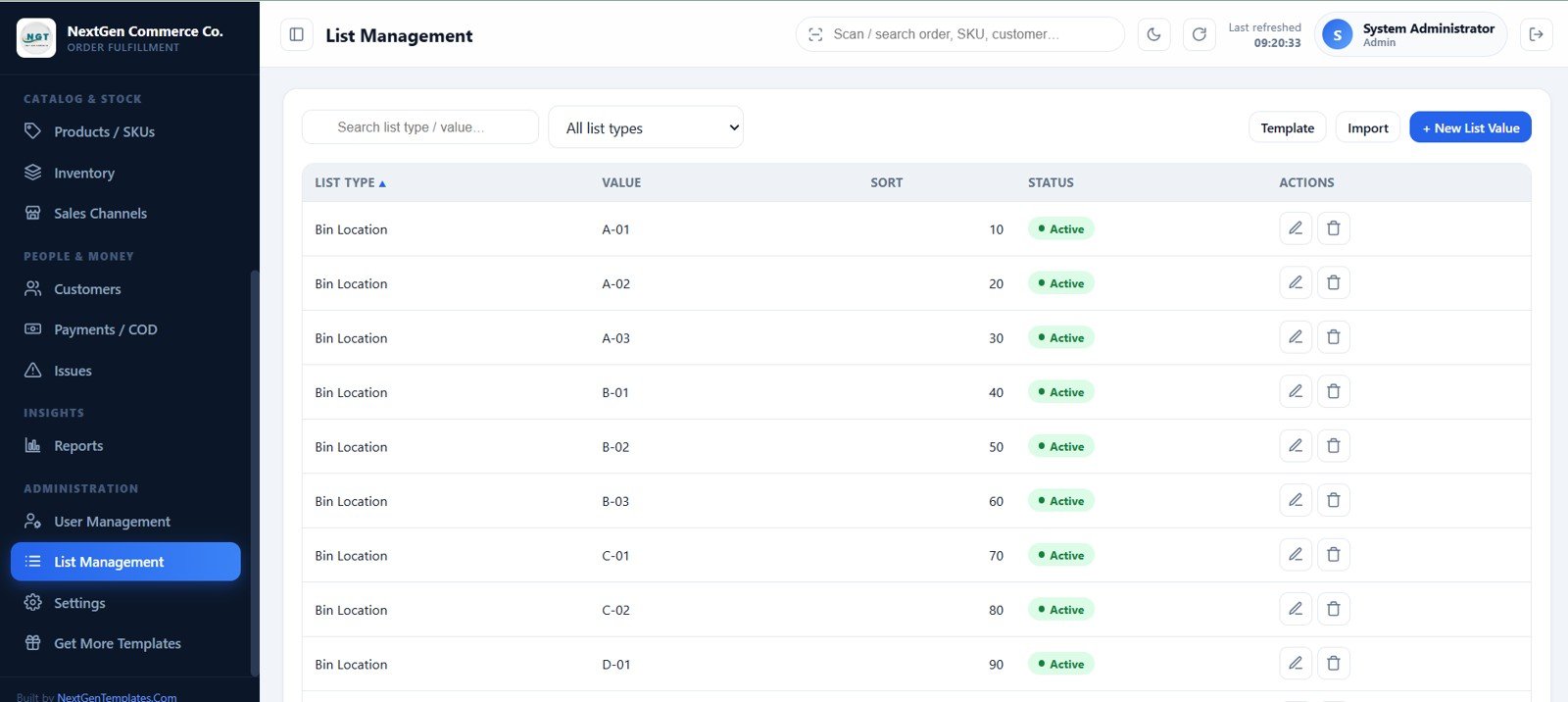Edit the B-03 list value
The image size is (1568, 702).
[1296, 501]
